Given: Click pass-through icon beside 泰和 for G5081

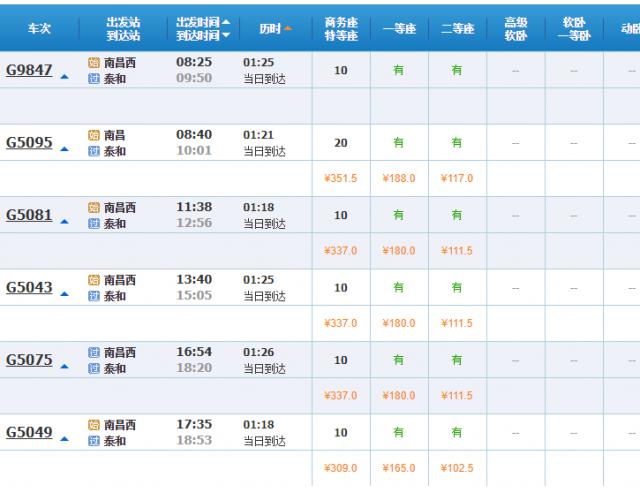Looking at the screenshot, I should (x=94, y=224).
